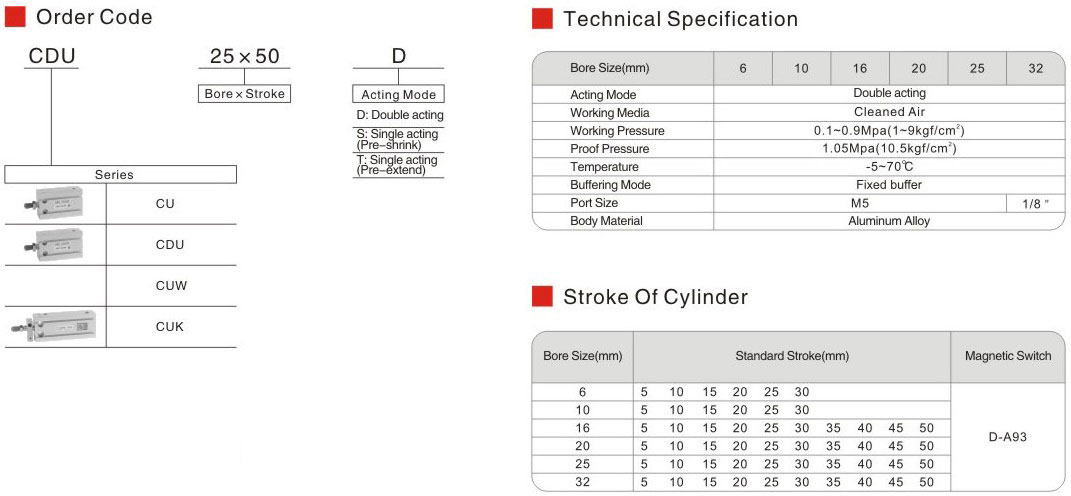Screen dimensions: 1071x496
Task: Click the Bore × Stroke label box
Action: [244, 94]
